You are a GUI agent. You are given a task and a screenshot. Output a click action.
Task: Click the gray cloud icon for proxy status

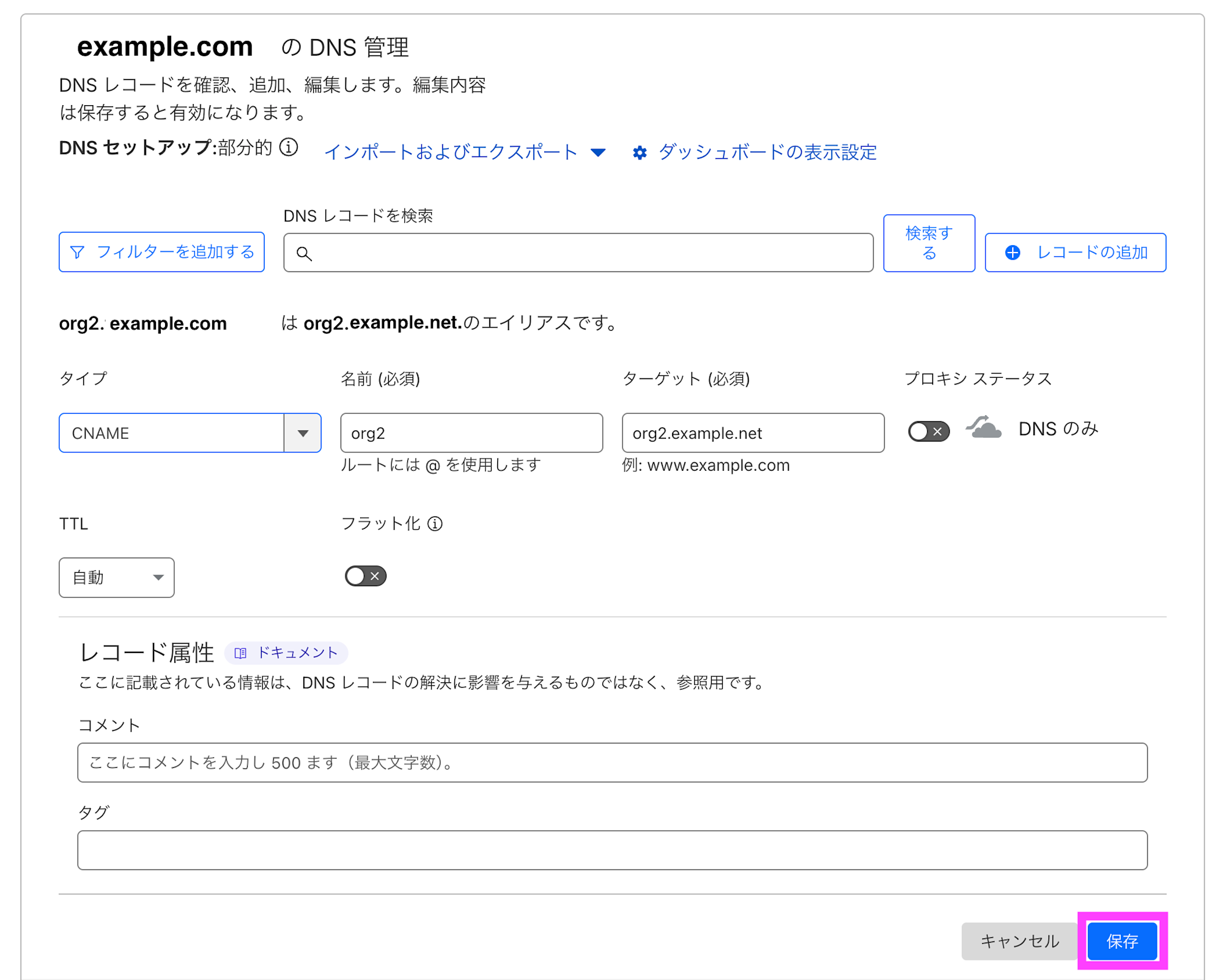click(x=984, y=429)
